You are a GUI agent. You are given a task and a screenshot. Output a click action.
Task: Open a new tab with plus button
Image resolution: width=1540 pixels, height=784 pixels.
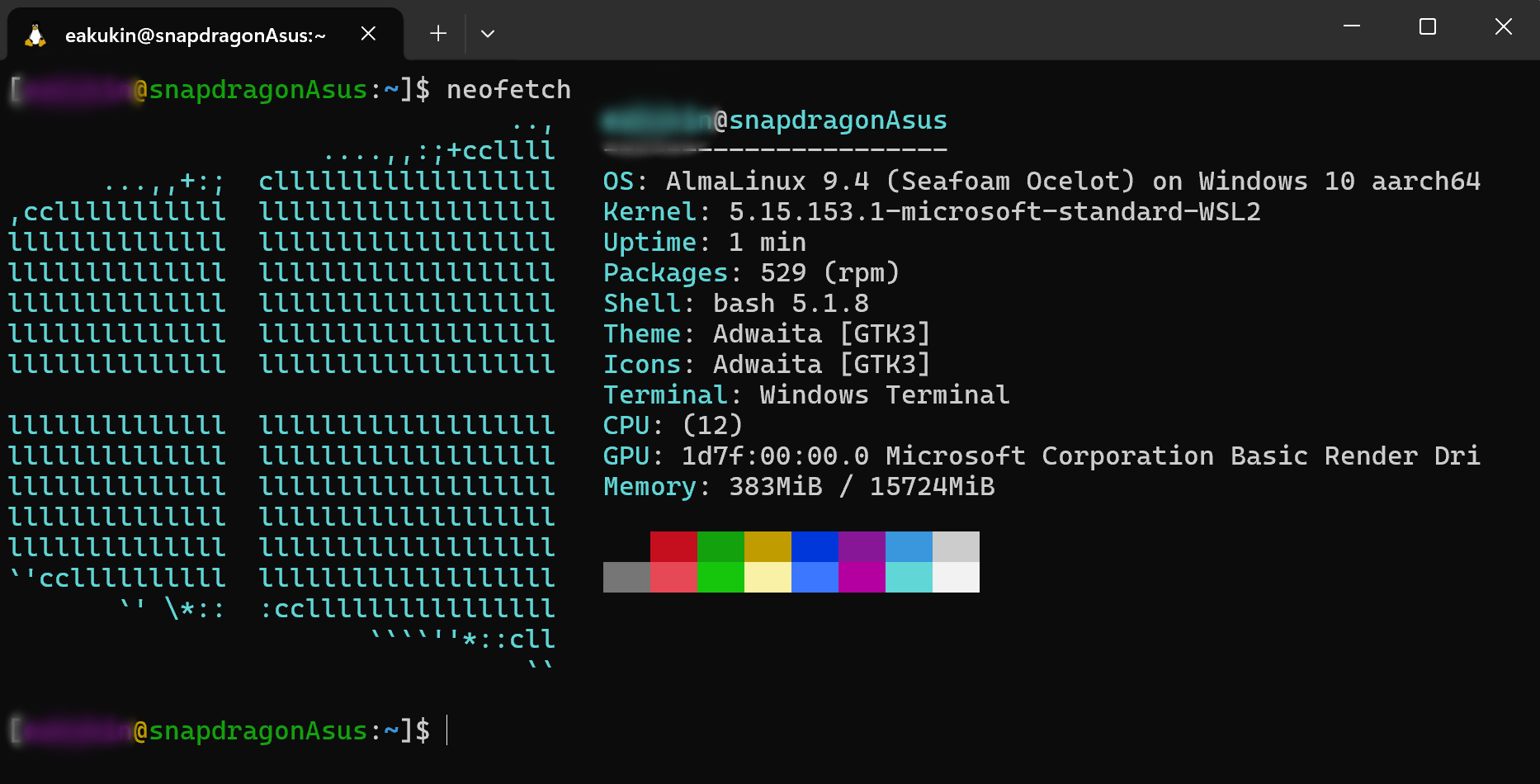(x=438, y=34)
